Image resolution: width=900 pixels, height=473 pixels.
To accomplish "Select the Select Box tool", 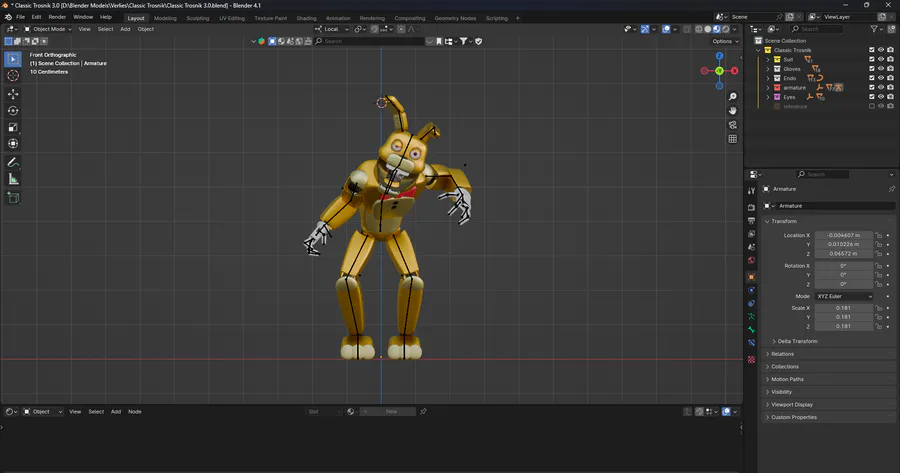I will [13, 59].
